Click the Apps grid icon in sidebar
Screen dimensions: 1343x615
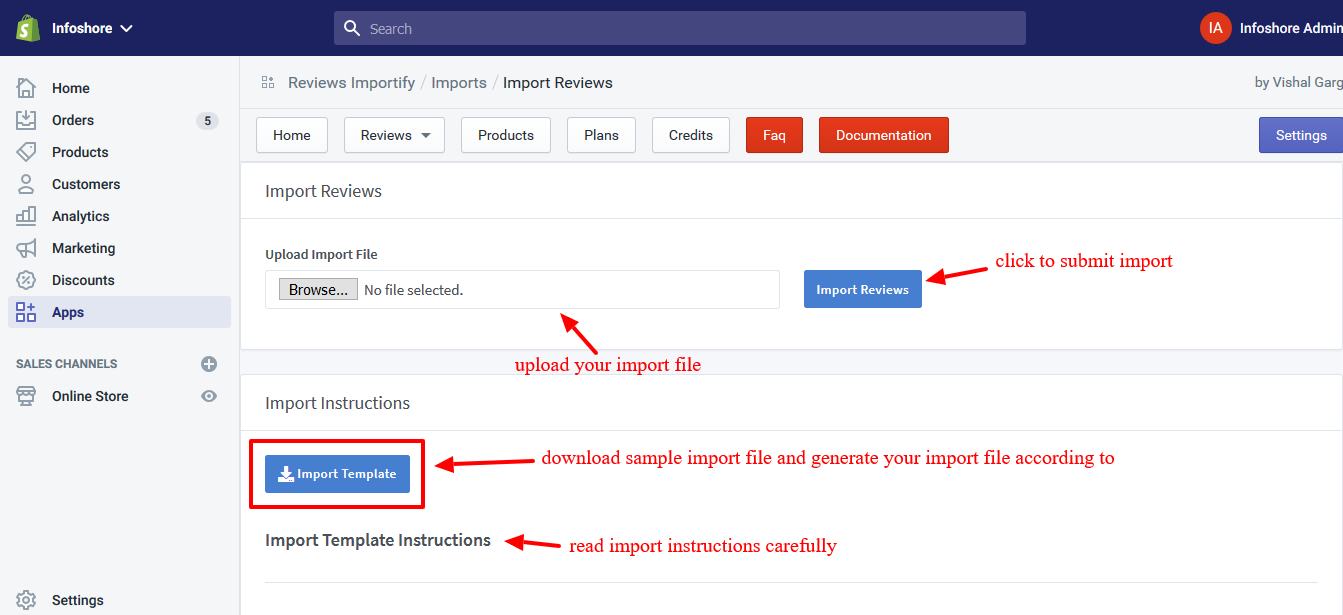tap(26, 312)
